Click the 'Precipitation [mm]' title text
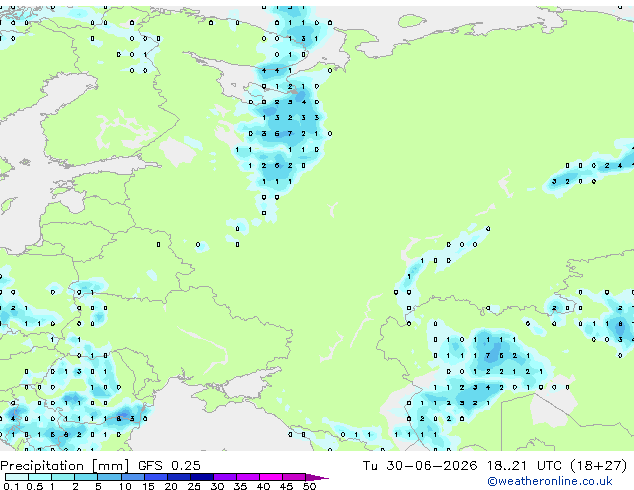 coord(65,466)
